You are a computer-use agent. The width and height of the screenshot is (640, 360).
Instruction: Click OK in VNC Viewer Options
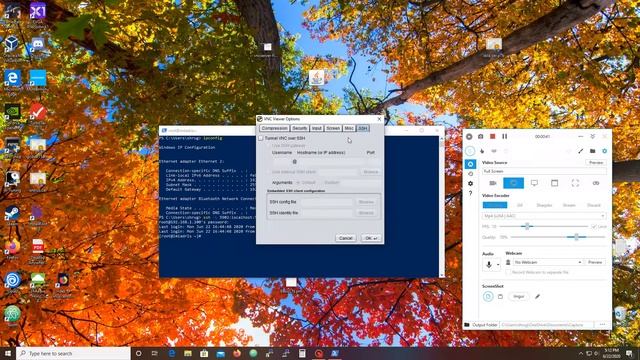pyautogui.click(x=371, y=238)
